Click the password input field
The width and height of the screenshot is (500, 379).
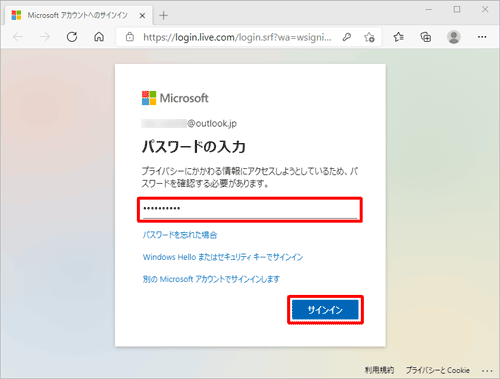pyautogui.click(x=250, y=210)
